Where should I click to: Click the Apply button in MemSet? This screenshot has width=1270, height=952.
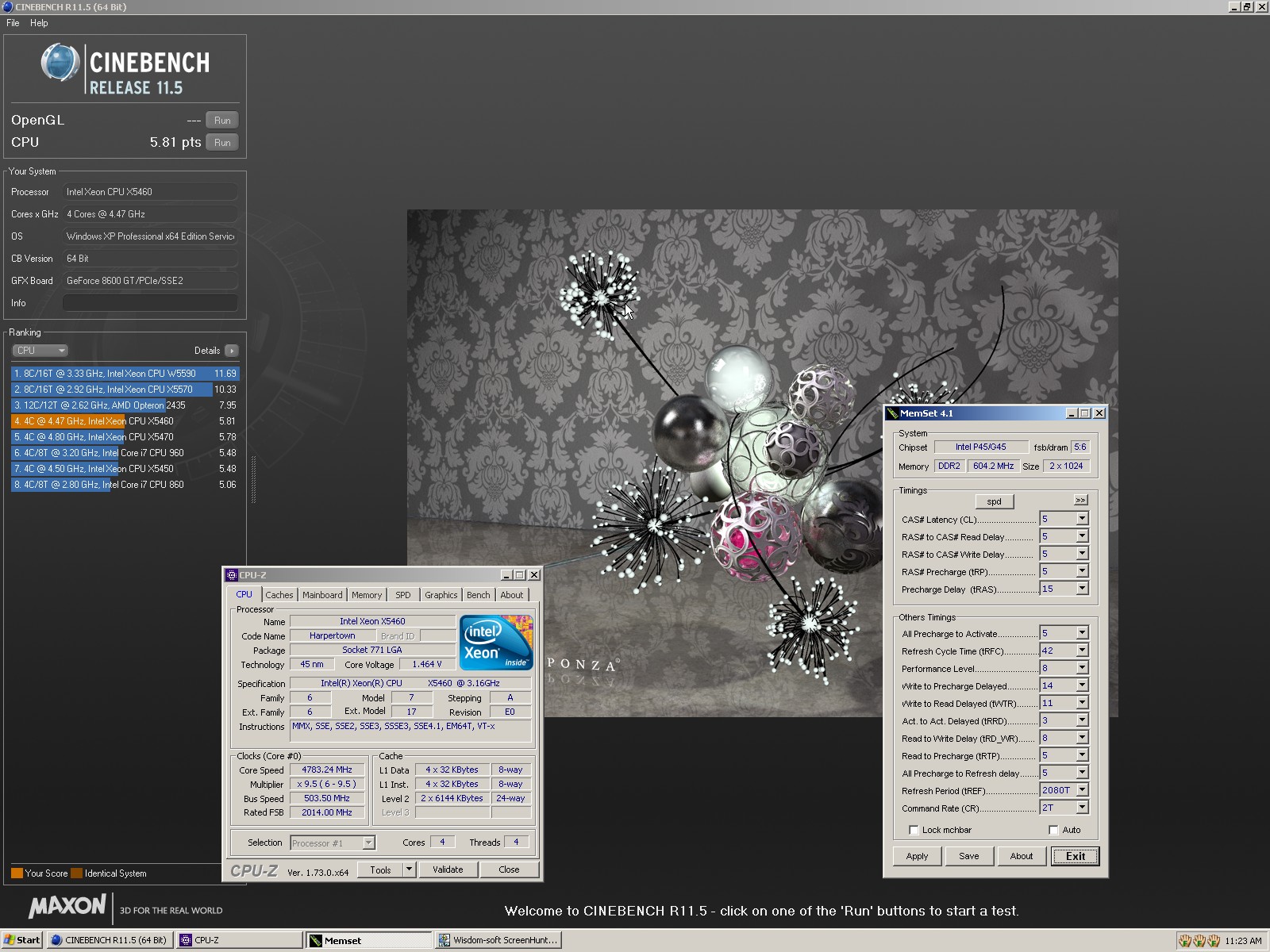917,856
